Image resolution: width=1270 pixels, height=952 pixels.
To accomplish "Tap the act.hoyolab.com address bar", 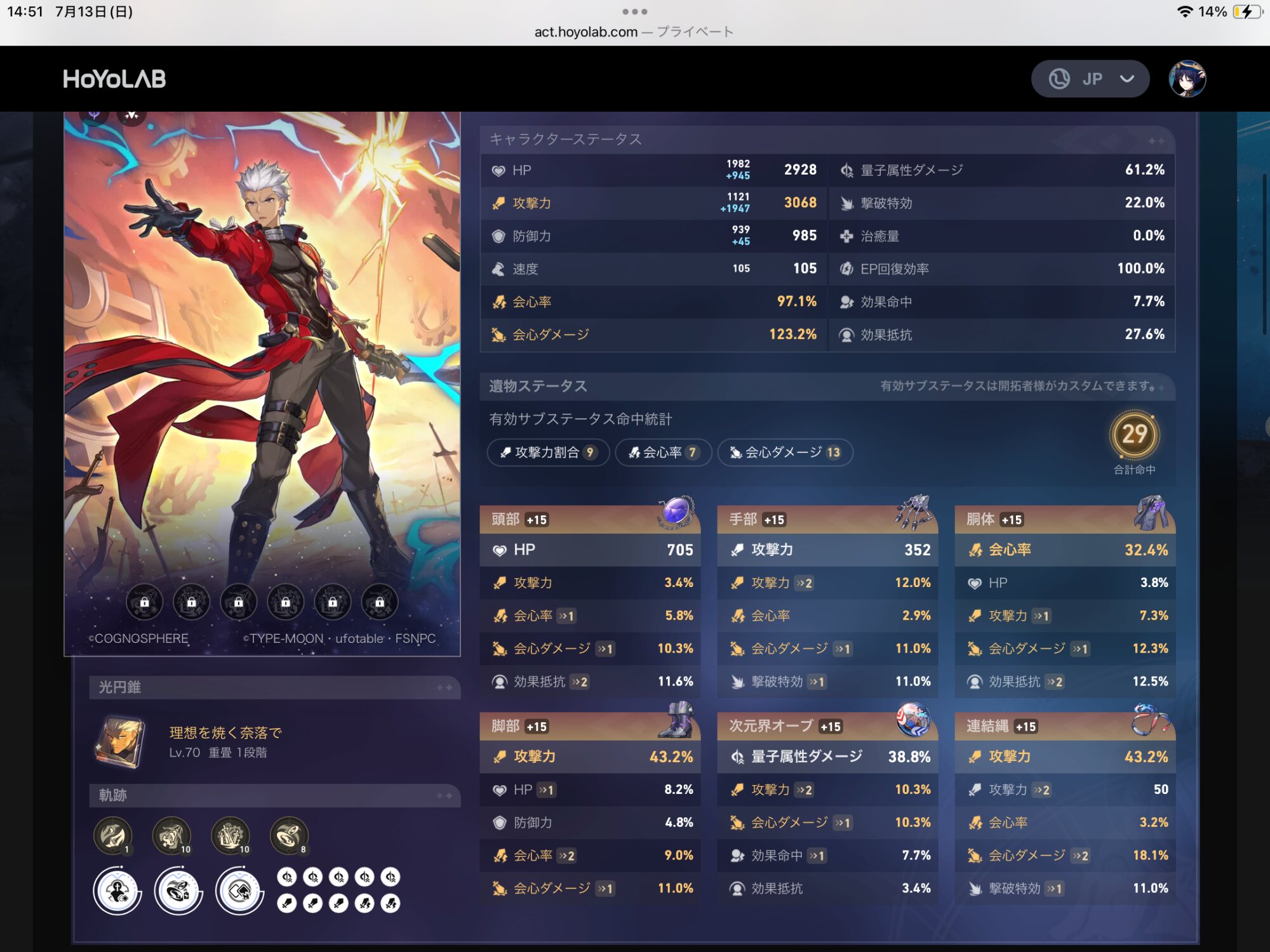I will [x=634, y=32].
